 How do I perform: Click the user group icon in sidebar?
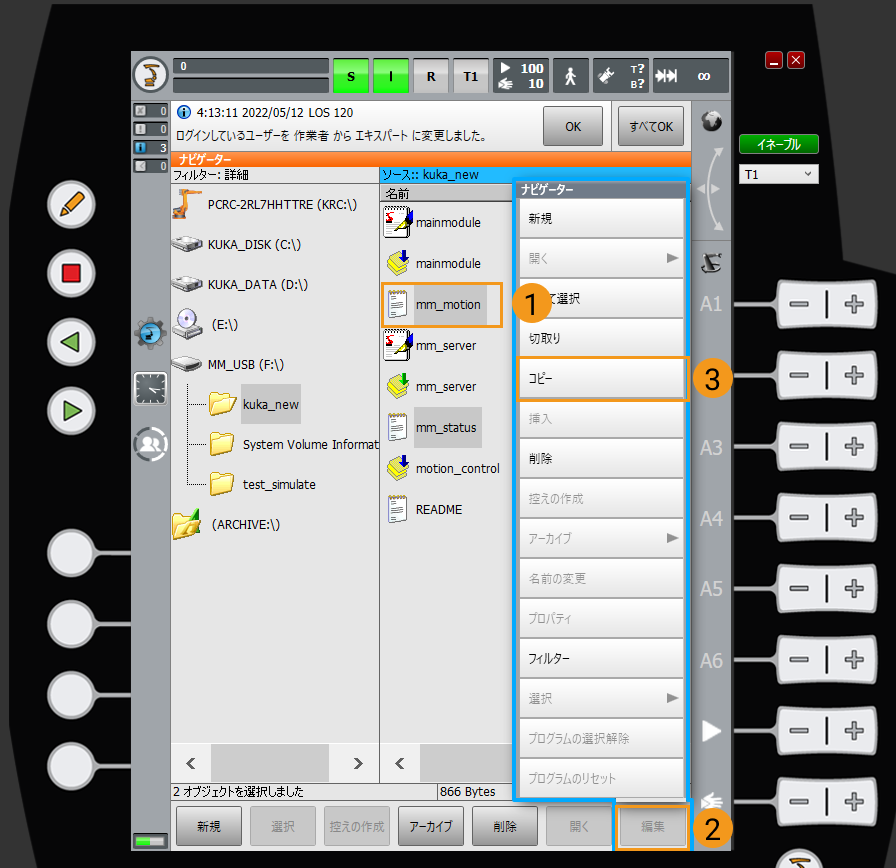coord(150,444)
